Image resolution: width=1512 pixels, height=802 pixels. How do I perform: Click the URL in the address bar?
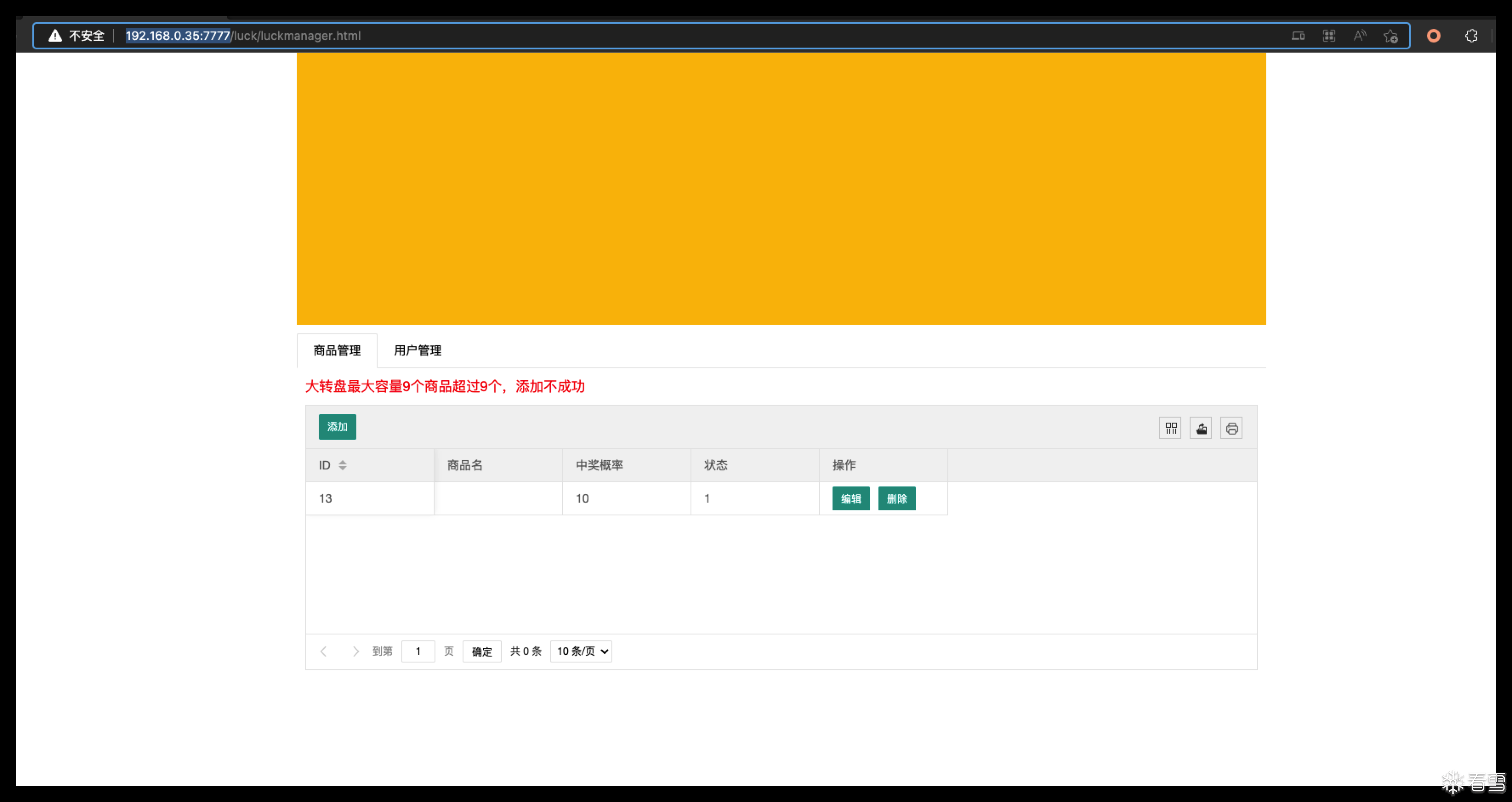pos(243,36)
